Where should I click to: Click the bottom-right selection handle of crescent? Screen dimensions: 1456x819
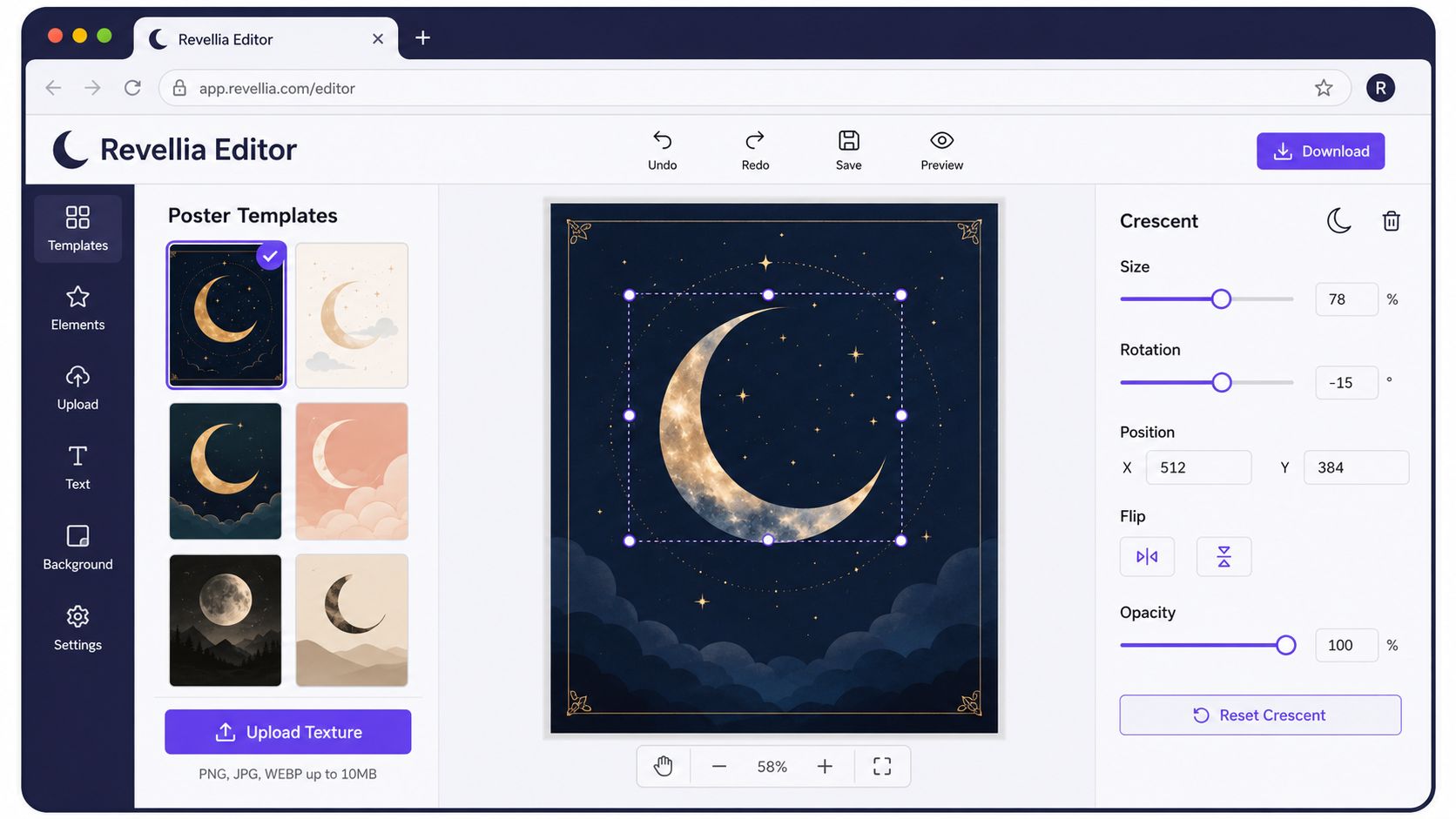(901, 540)
